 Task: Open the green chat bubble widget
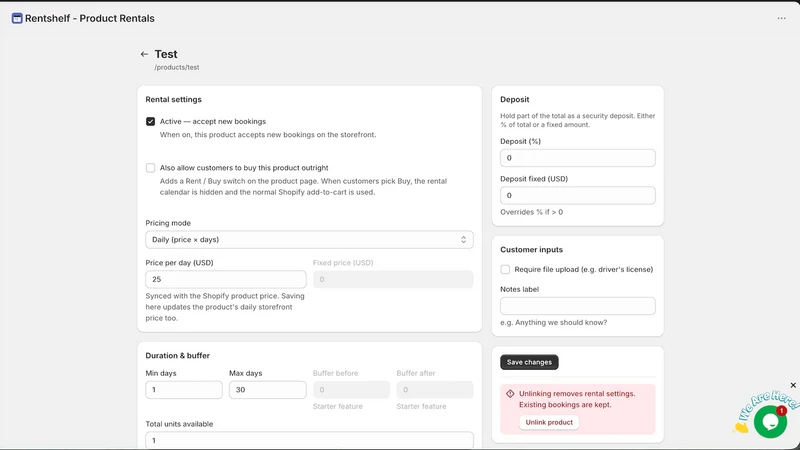770,421
